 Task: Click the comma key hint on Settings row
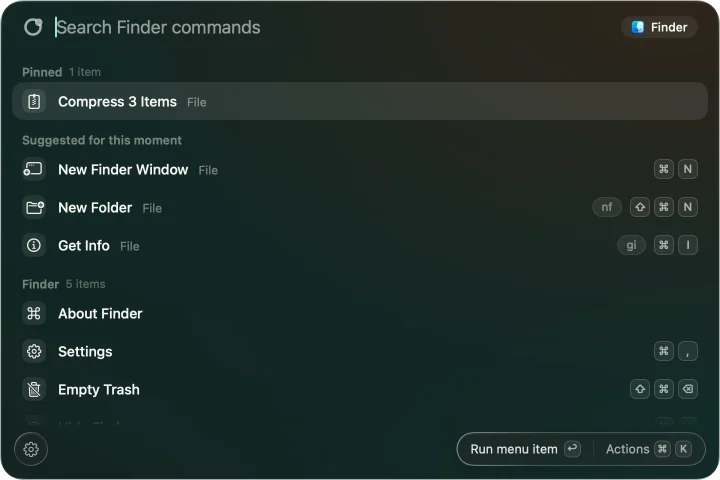[x=687, y=351]
